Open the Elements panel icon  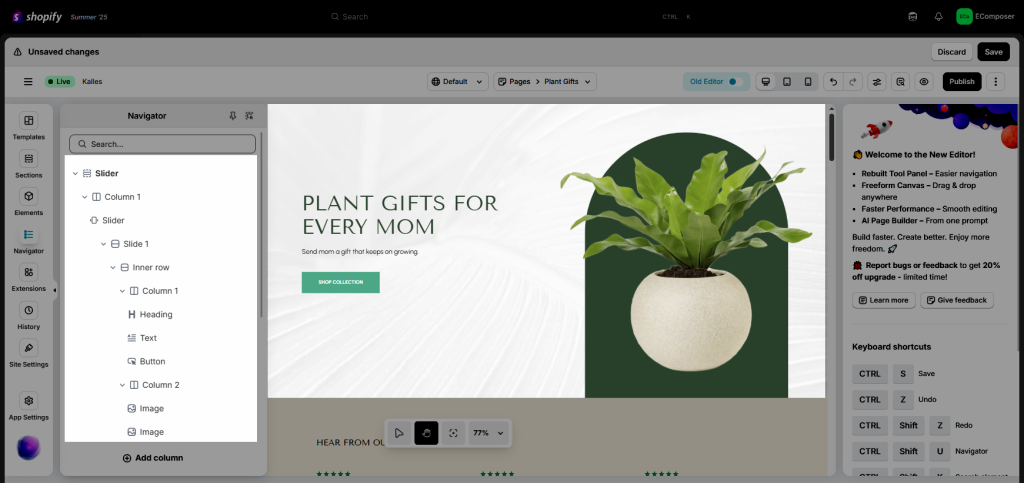click(29, 196)
